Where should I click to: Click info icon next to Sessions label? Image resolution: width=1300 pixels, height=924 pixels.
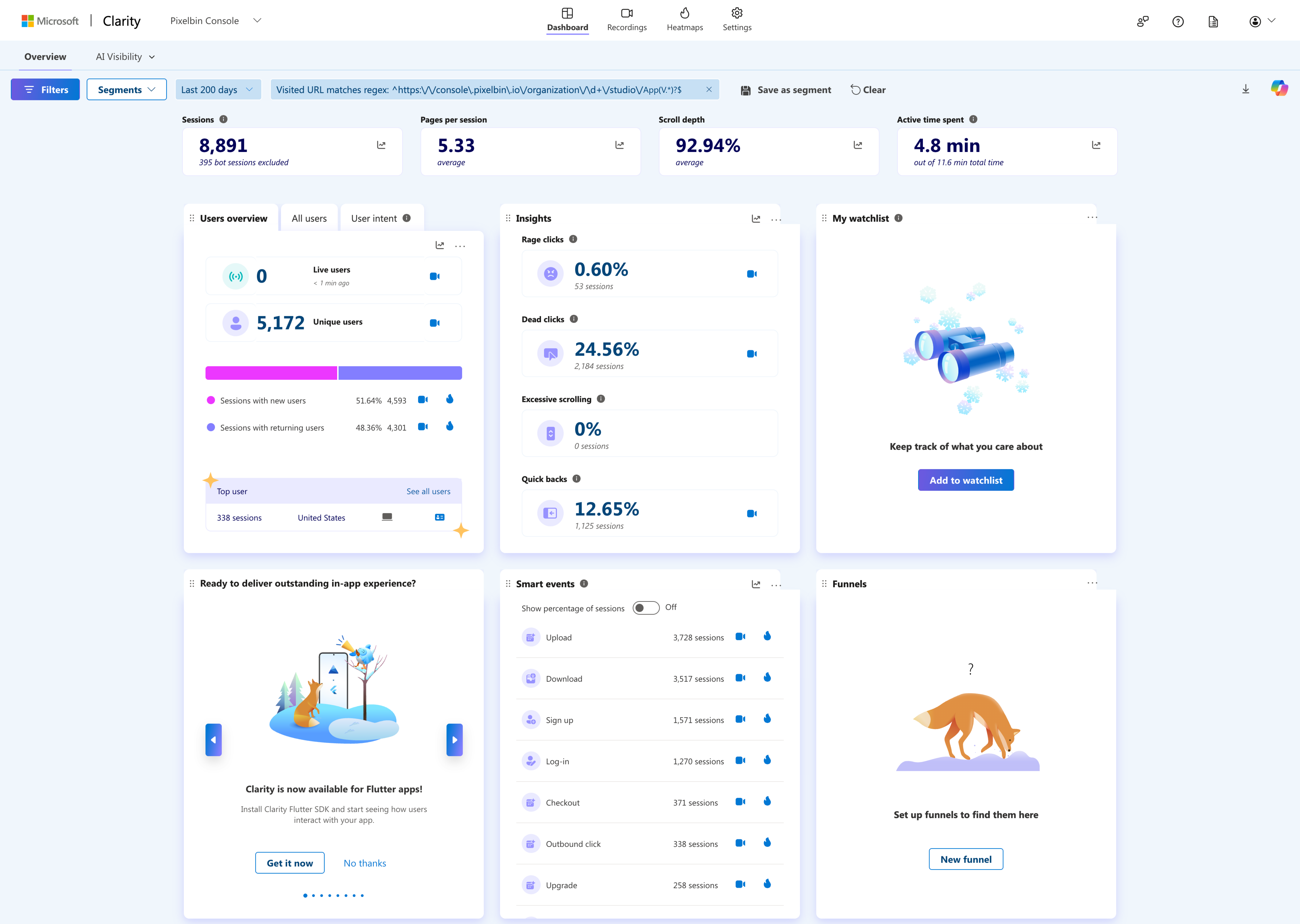tap(224, 120)
